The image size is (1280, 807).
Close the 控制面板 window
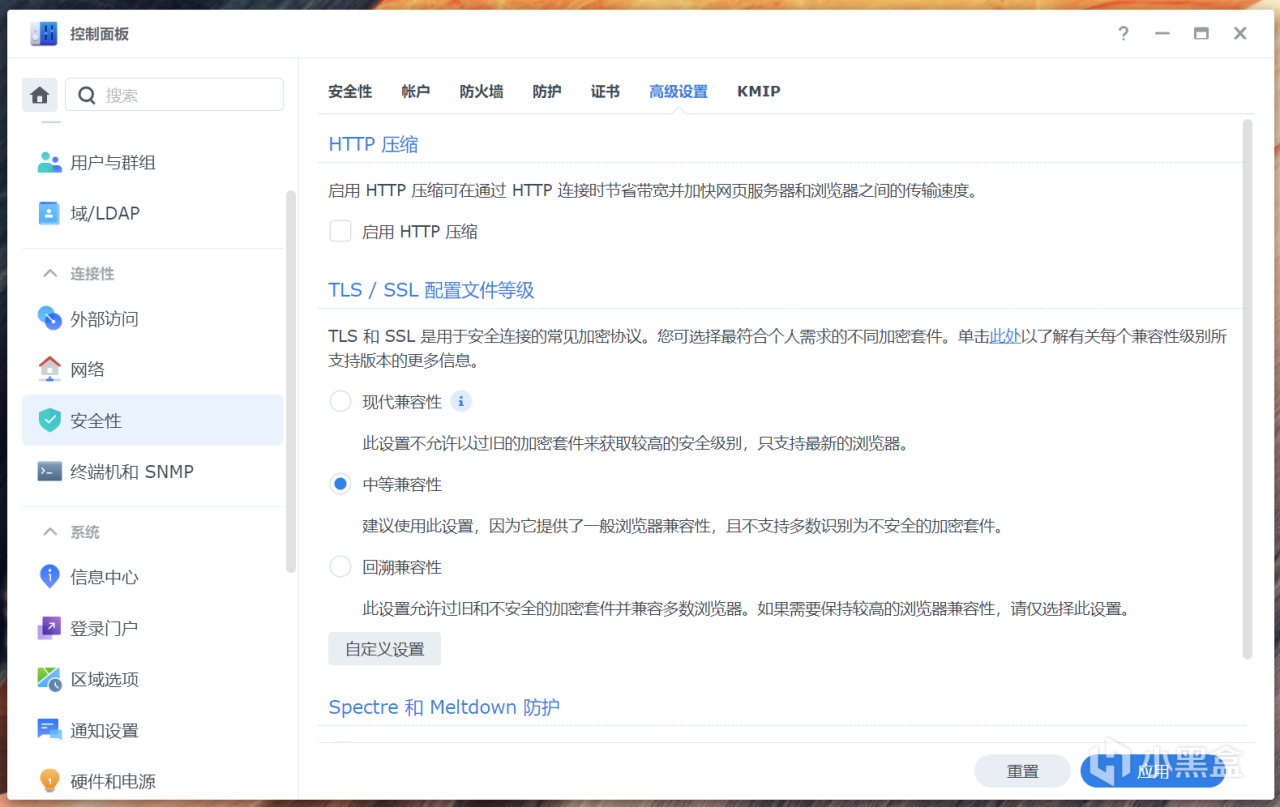(x=1240, y=34)
